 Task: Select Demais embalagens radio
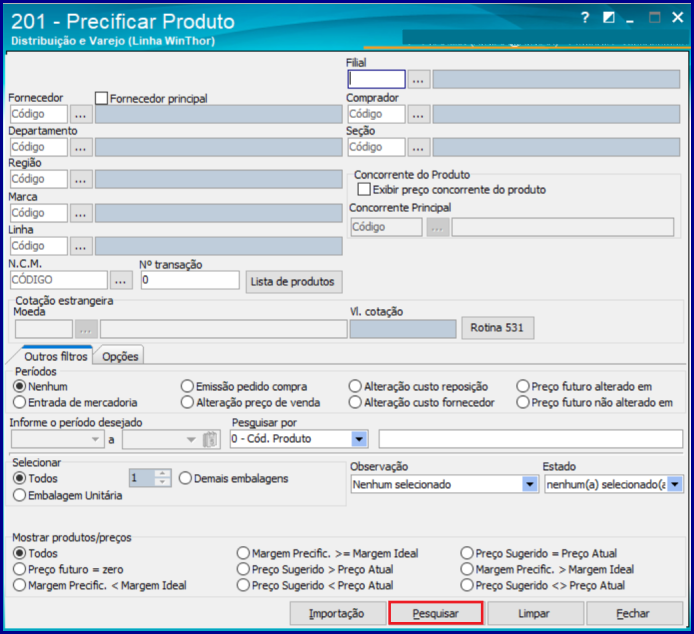pyautogui.click(x=185, y=478)
